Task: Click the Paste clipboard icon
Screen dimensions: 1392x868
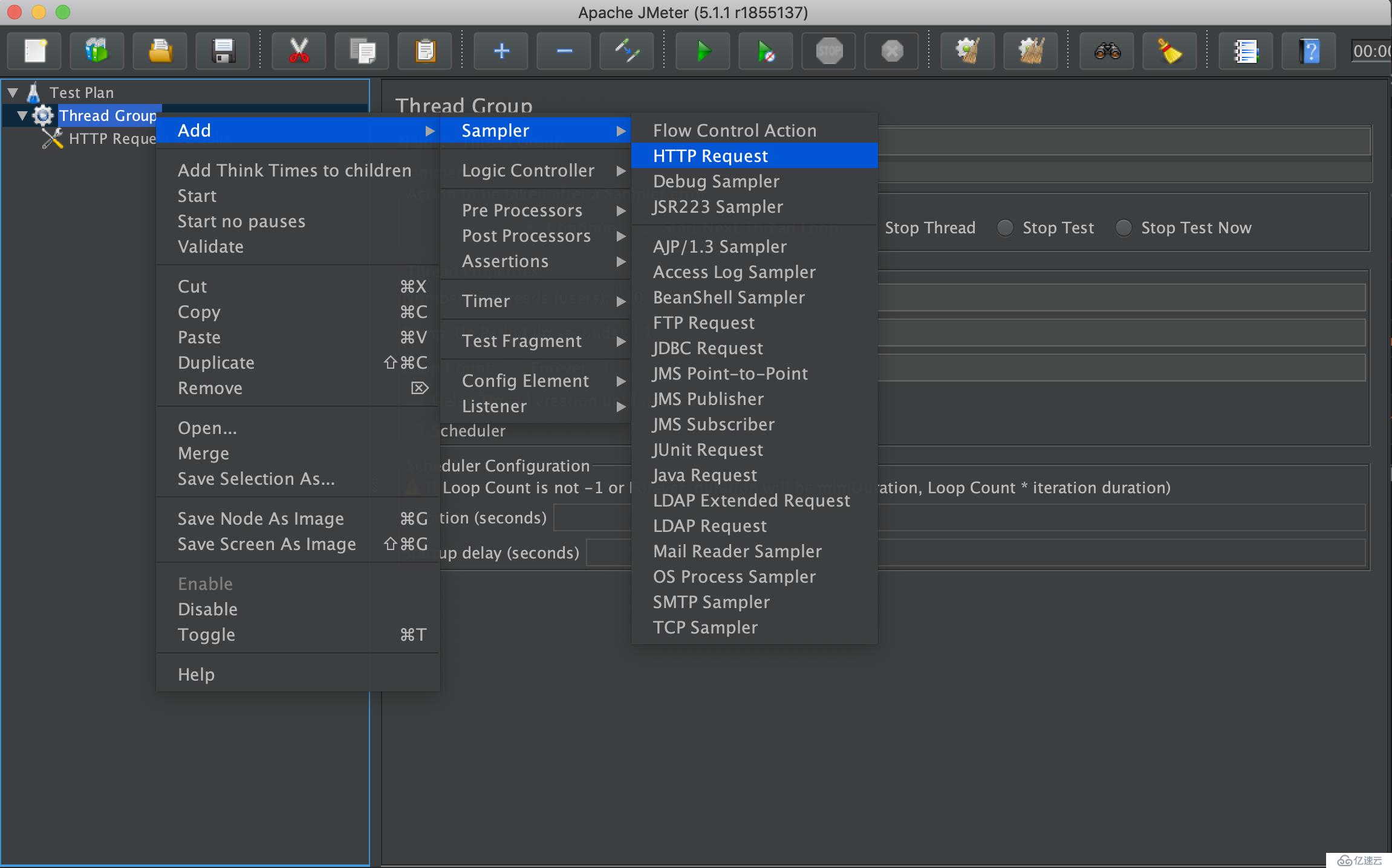Action: (x=425, y=51)
